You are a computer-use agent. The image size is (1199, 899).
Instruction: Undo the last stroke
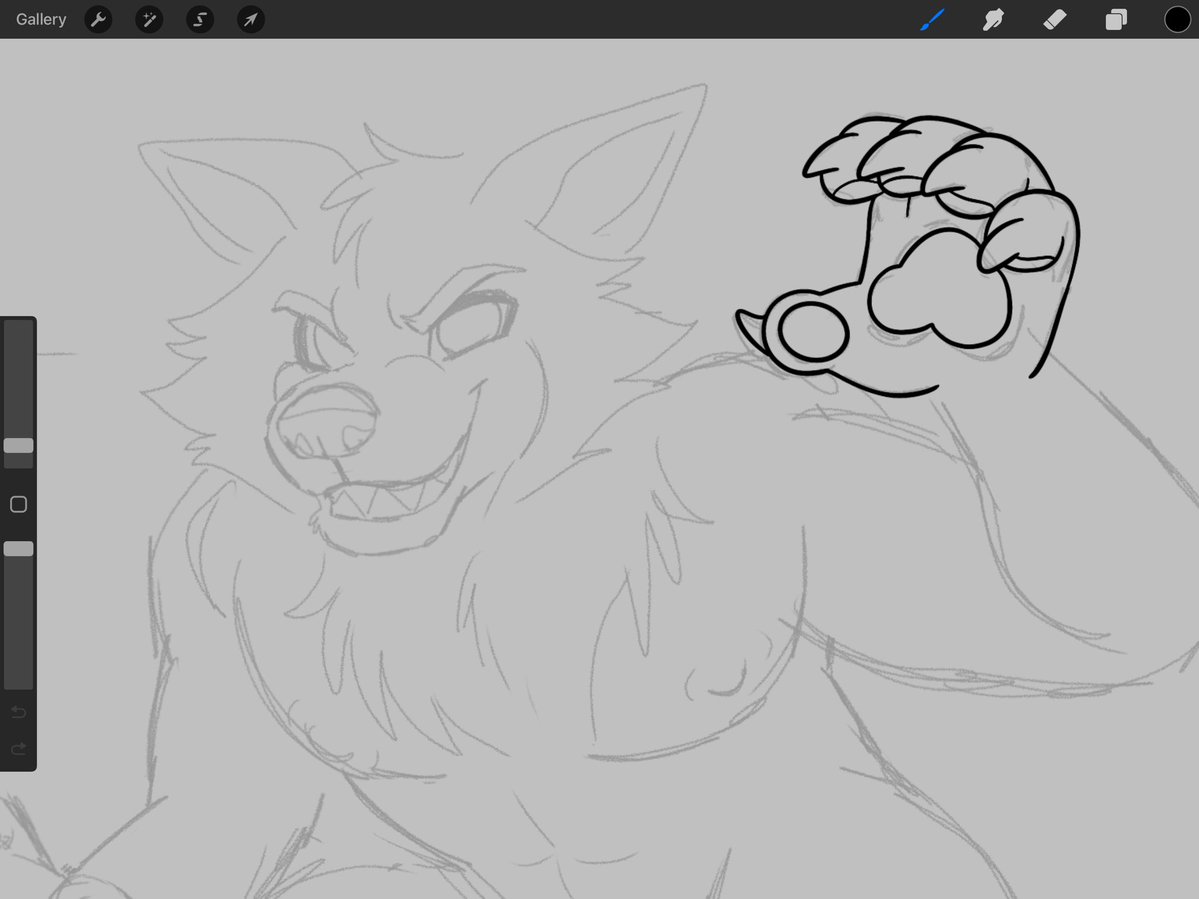(x=18, y=712)
